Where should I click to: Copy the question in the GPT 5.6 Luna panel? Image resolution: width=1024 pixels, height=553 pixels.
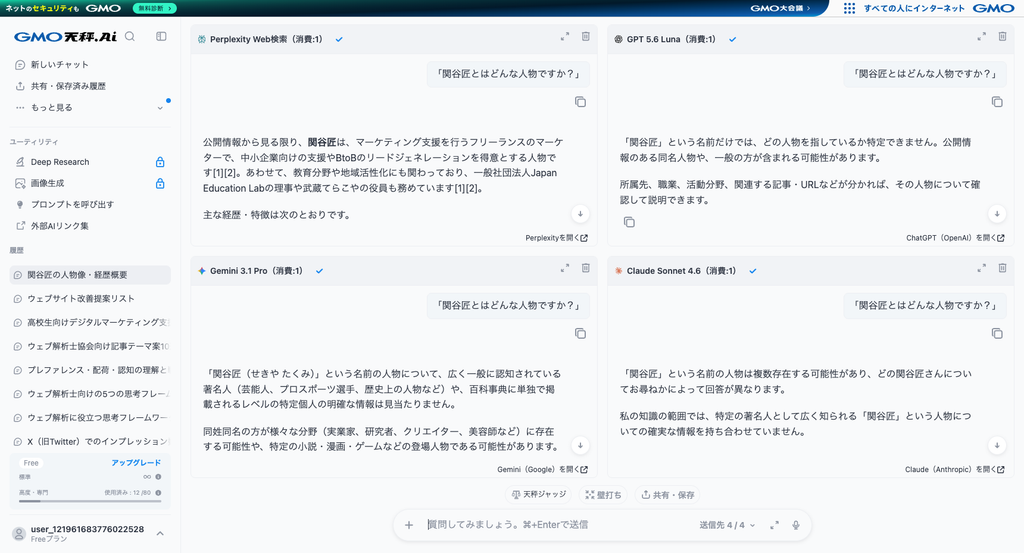click(x=997, y=102)
